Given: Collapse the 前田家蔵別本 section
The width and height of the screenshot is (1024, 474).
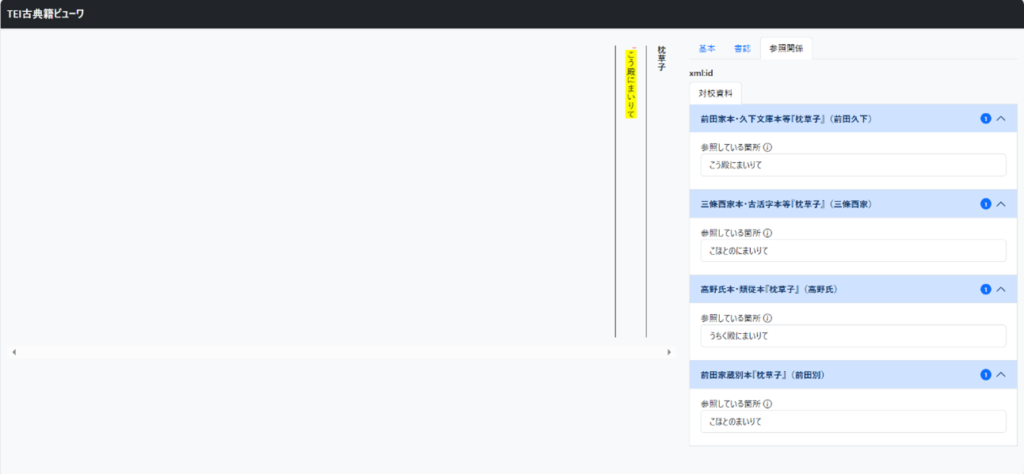Looking at the screenshot, I should coord(1001,375).
